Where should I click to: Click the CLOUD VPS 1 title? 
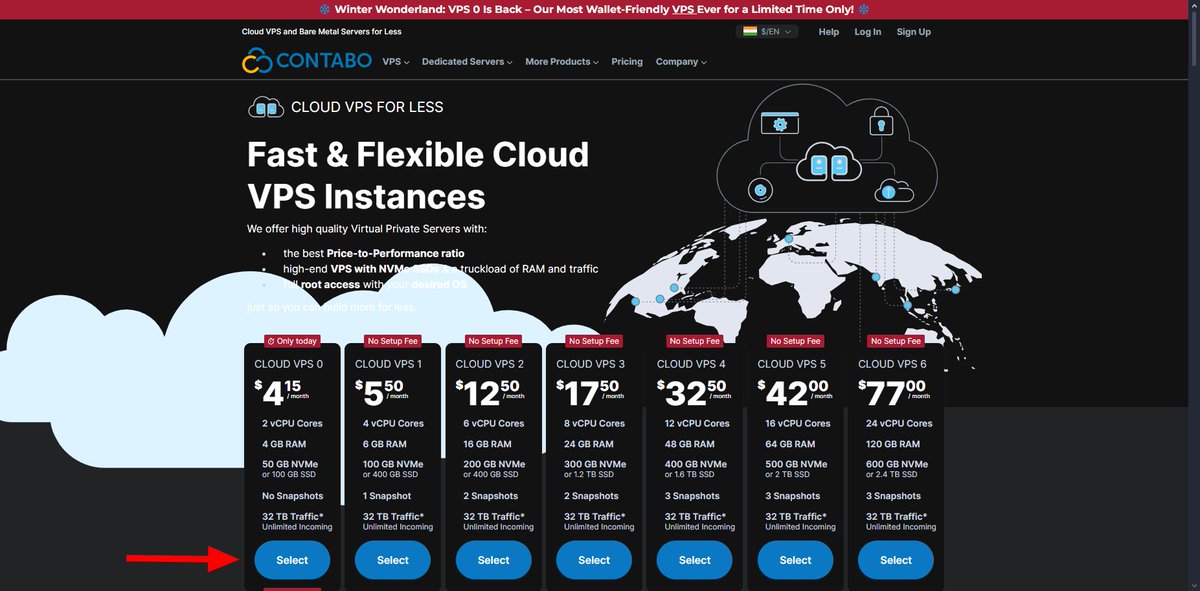389,364
